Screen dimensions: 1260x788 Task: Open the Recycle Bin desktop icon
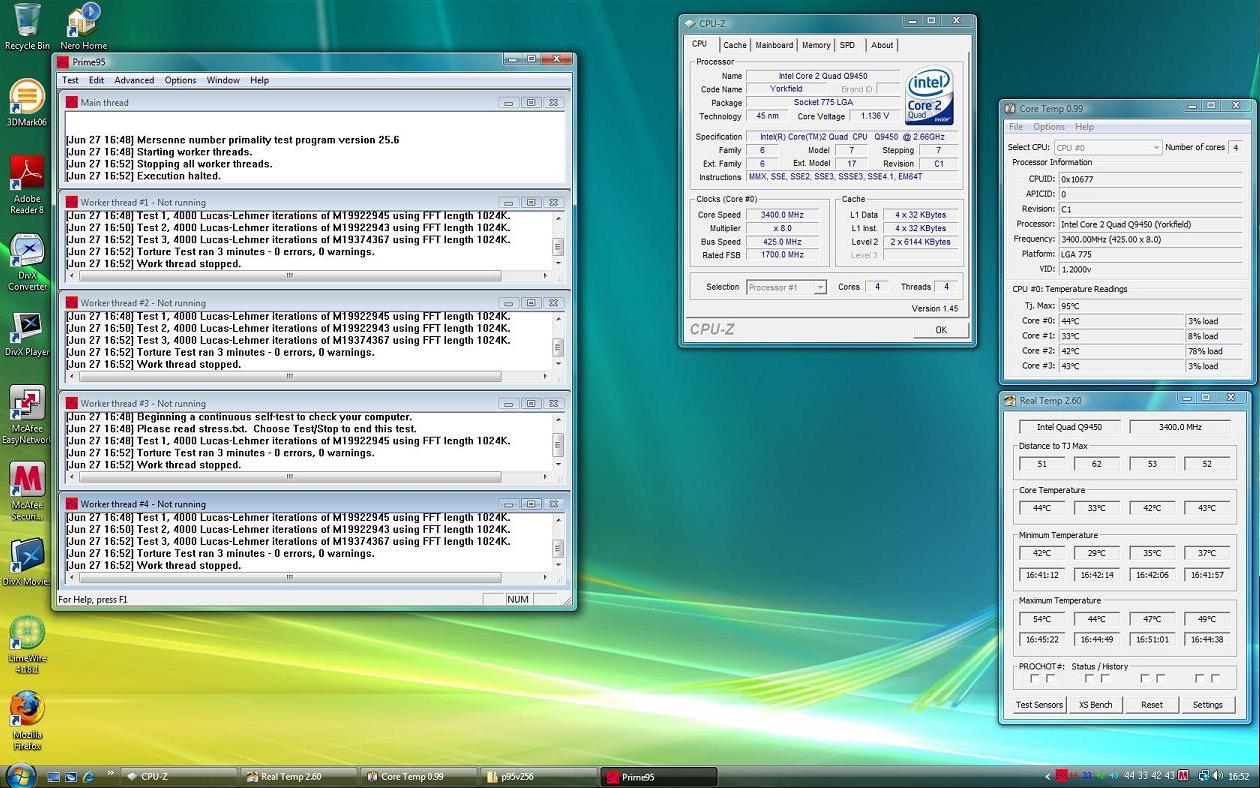(27, 27)
